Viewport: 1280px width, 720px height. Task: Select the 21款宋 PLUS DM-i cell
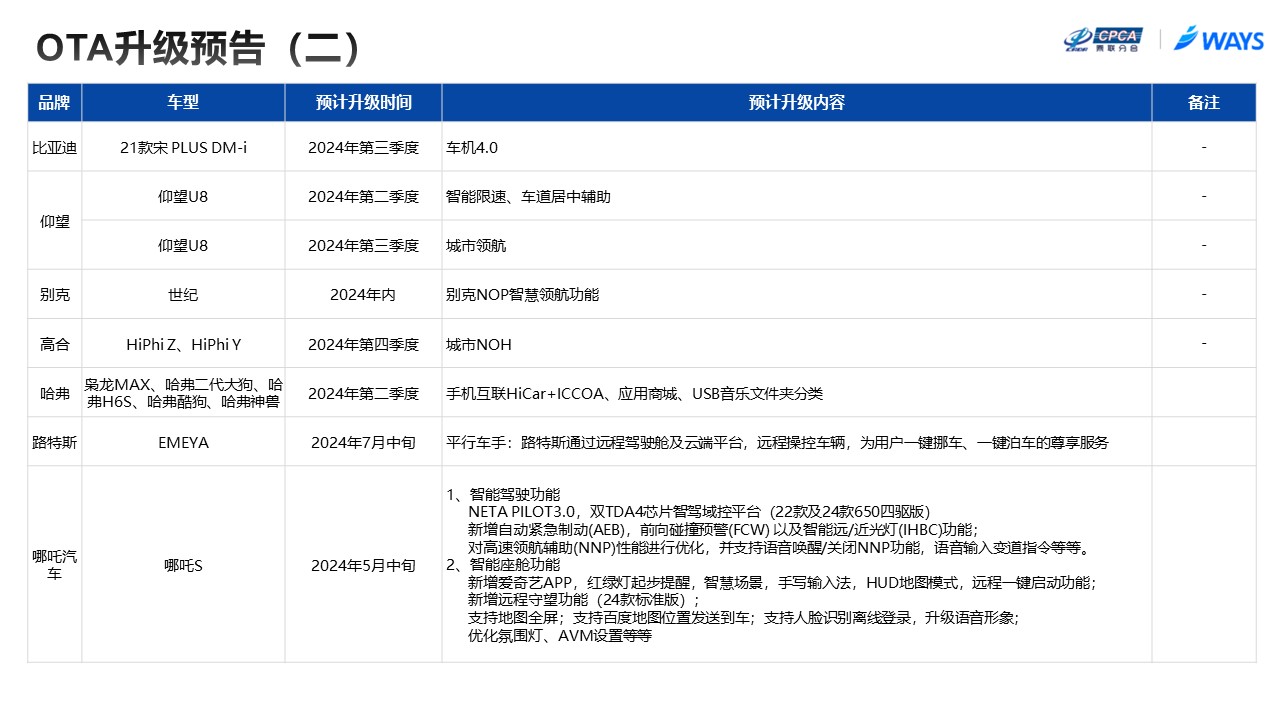tap(183, 147)
